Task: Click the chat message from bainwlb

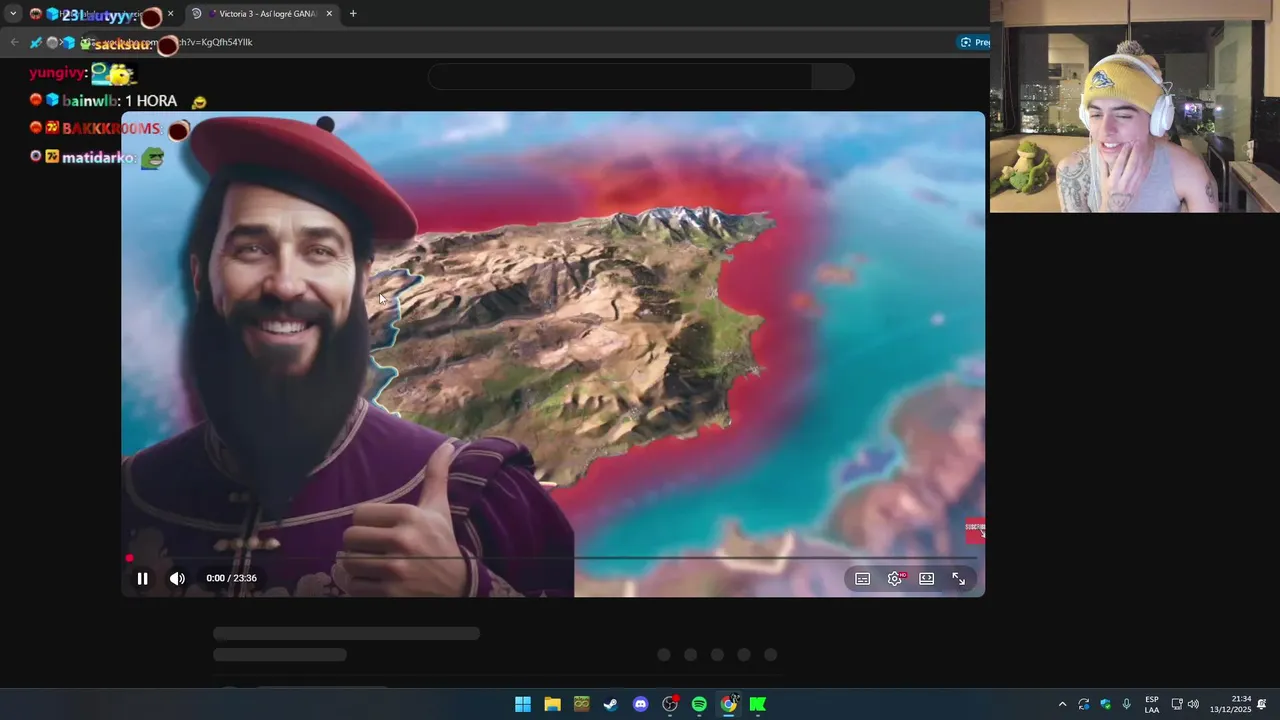Action: (118, 101)
